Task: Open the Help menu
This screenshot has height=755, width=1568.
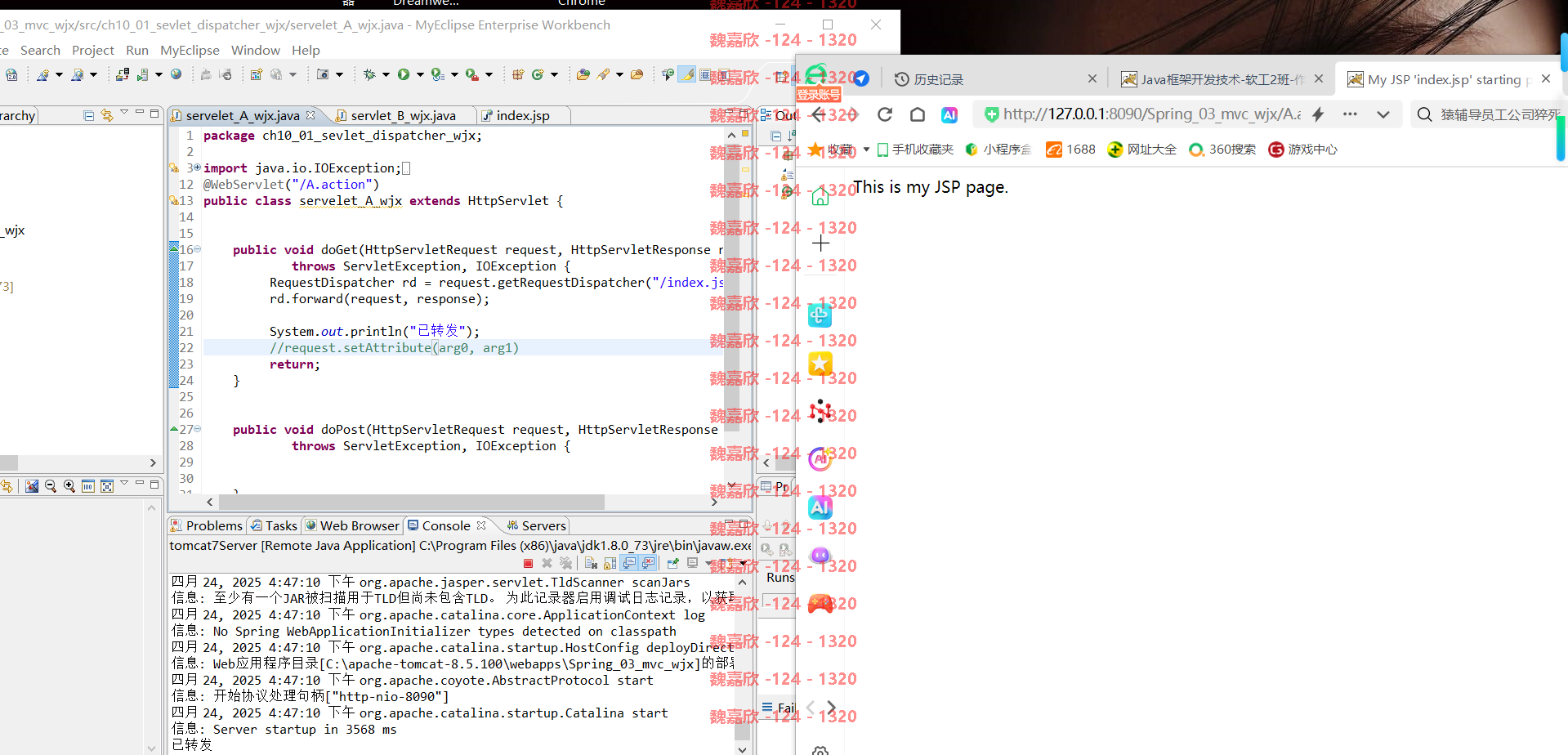Action: 306,50
